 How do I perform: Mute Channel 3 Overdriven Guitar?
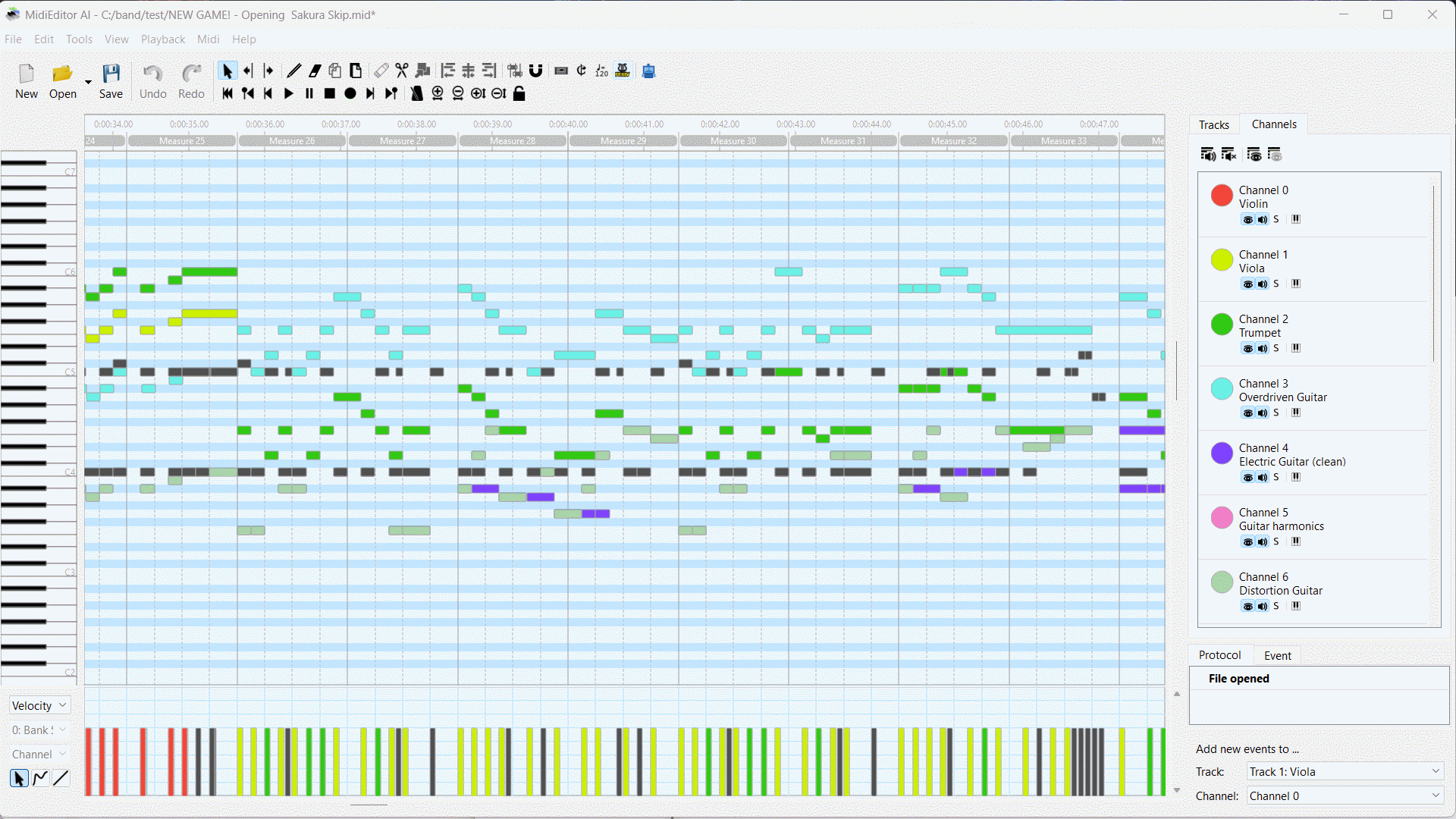click(1262, 413)
